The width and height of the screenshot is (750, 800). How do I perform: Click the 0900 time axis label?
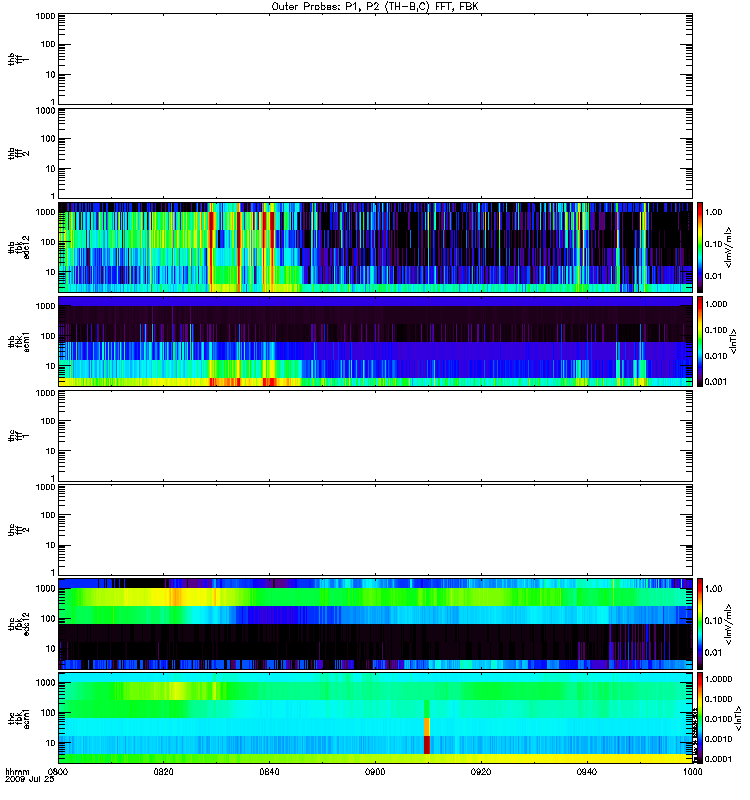click(375, 772)
